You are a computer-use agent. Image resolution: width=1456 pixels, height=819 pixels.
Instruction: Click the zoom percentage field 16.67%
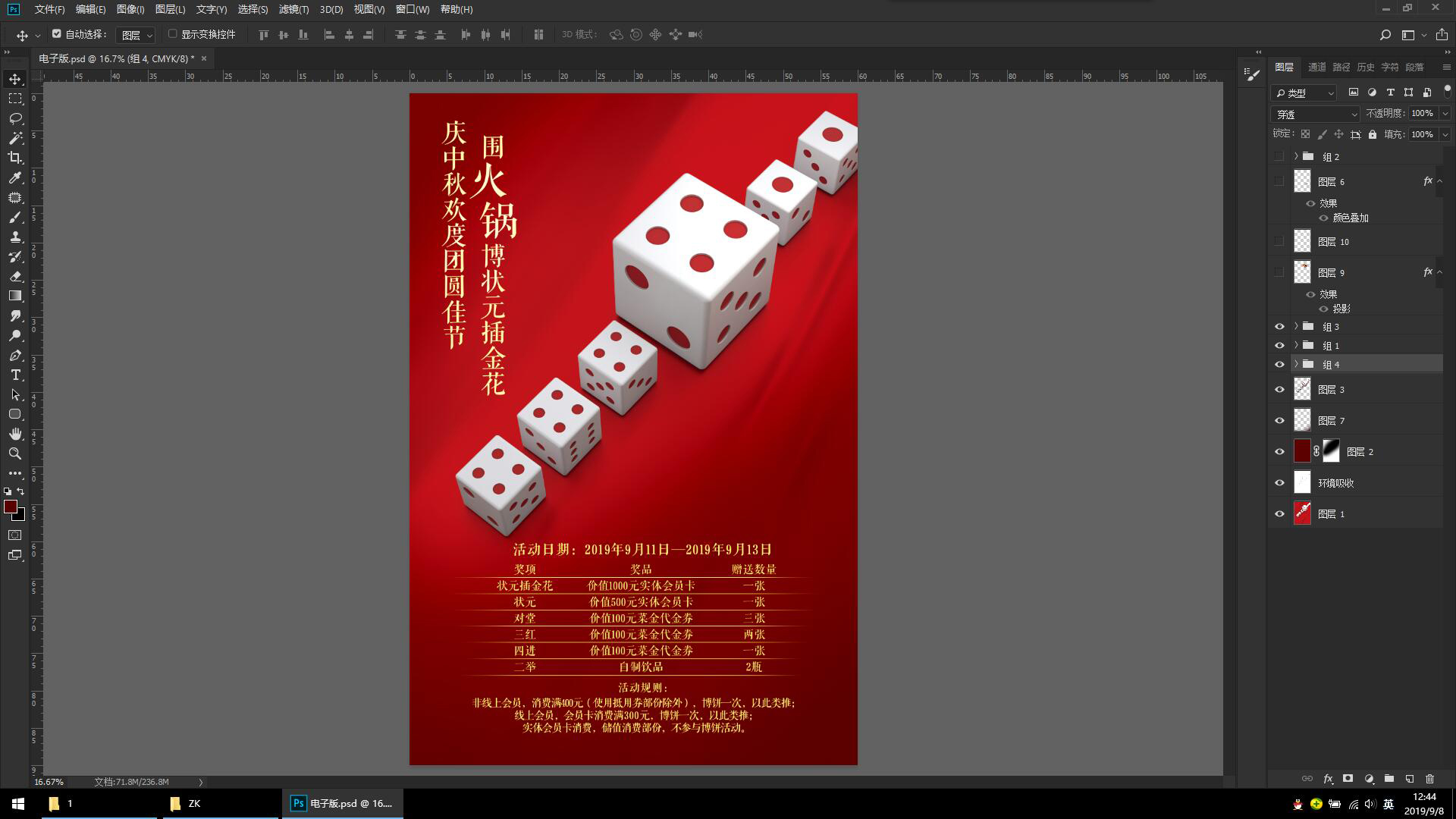click(x=49, y=782)
